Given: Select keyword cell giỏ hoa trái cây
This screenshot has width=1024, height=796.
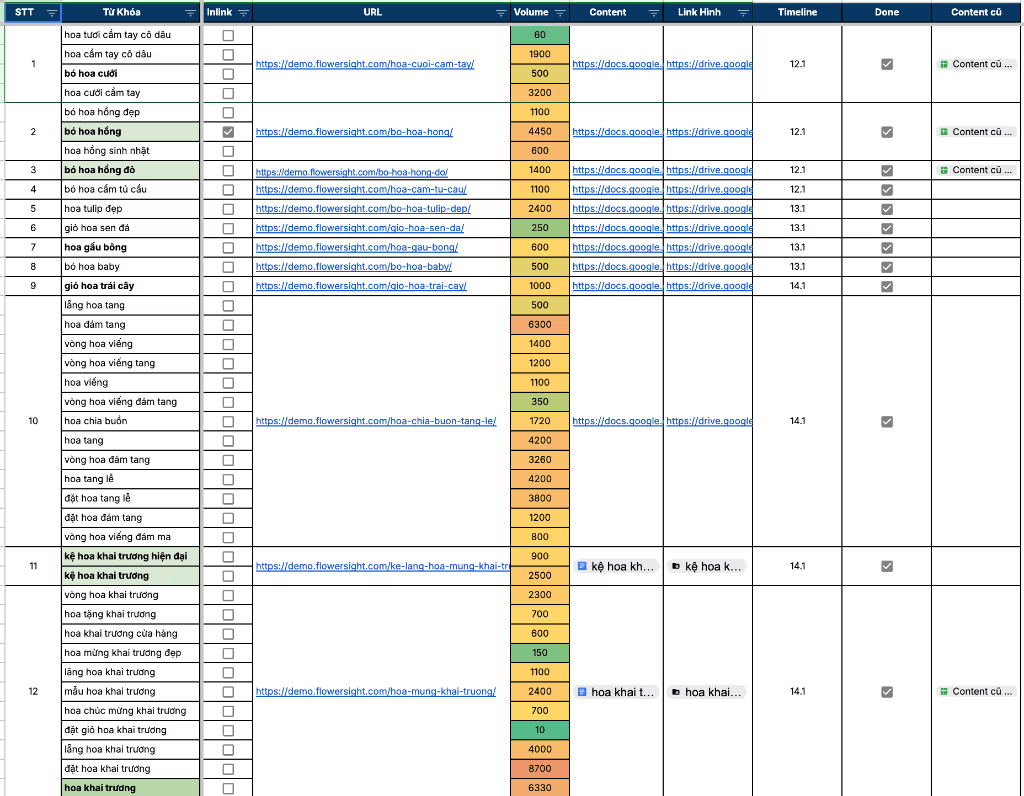Looking at the screenshot, I should coord(131,286).
